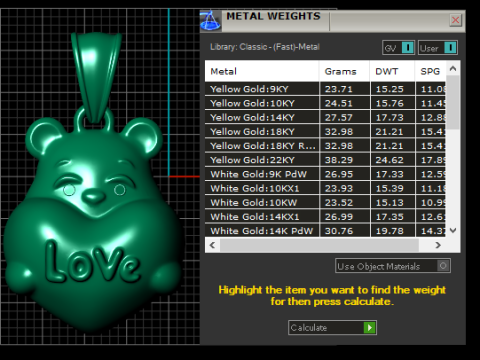Click the DWT column header
Image resolution: width=480 pixels, height=360 pixels.
392,71
